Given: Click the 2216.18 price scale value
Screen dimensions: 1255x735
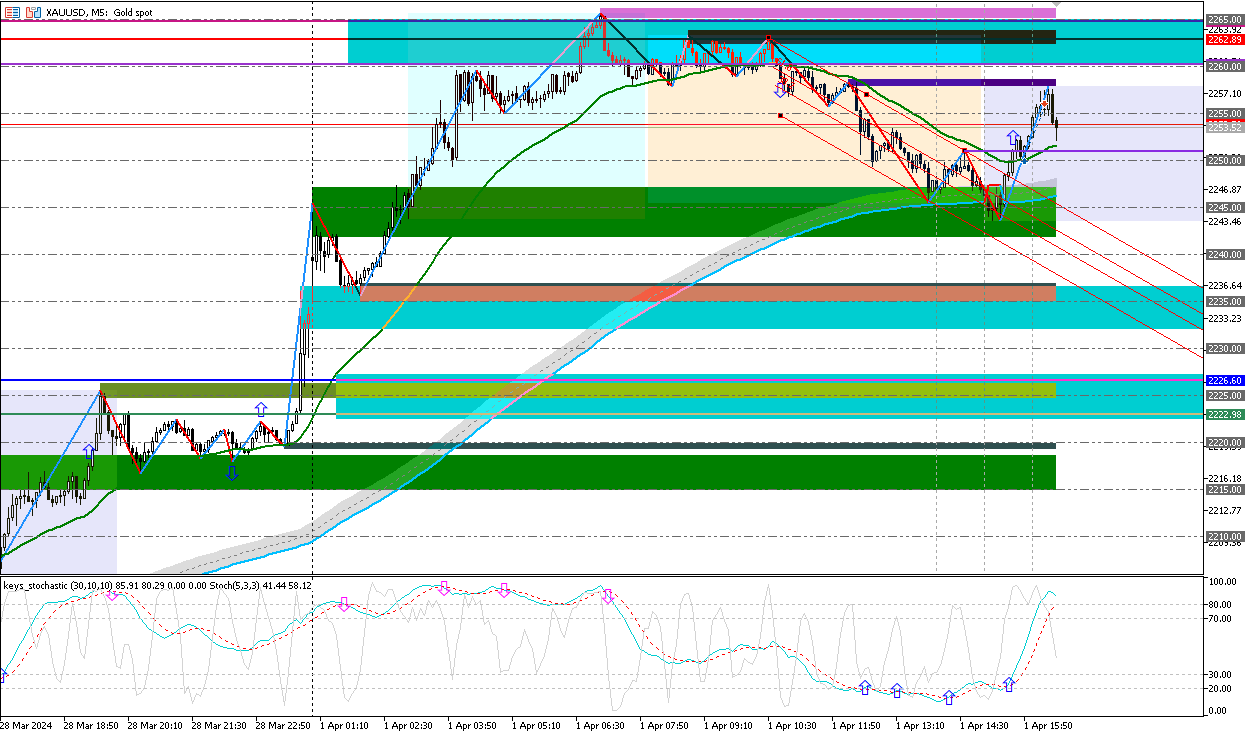Looking at the screenshot, I should pos(1224,478).
